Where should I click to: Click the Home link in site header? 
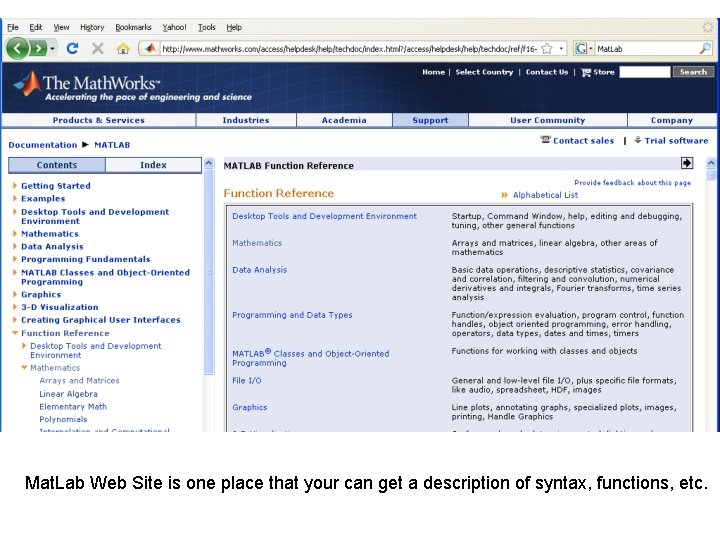coord(433,72)
